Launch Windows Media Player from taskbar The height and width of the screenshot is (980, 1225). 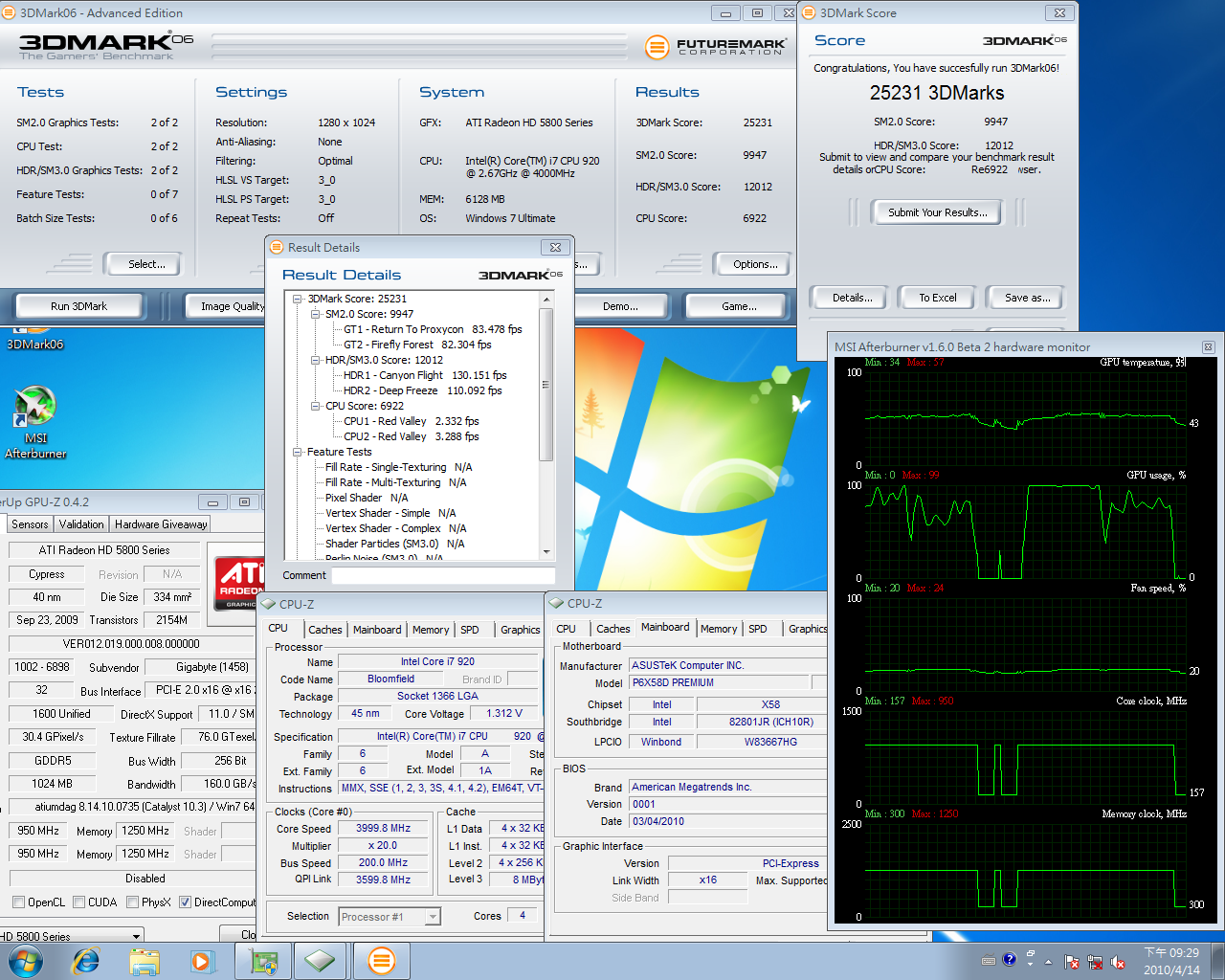[x=202, y=960]
